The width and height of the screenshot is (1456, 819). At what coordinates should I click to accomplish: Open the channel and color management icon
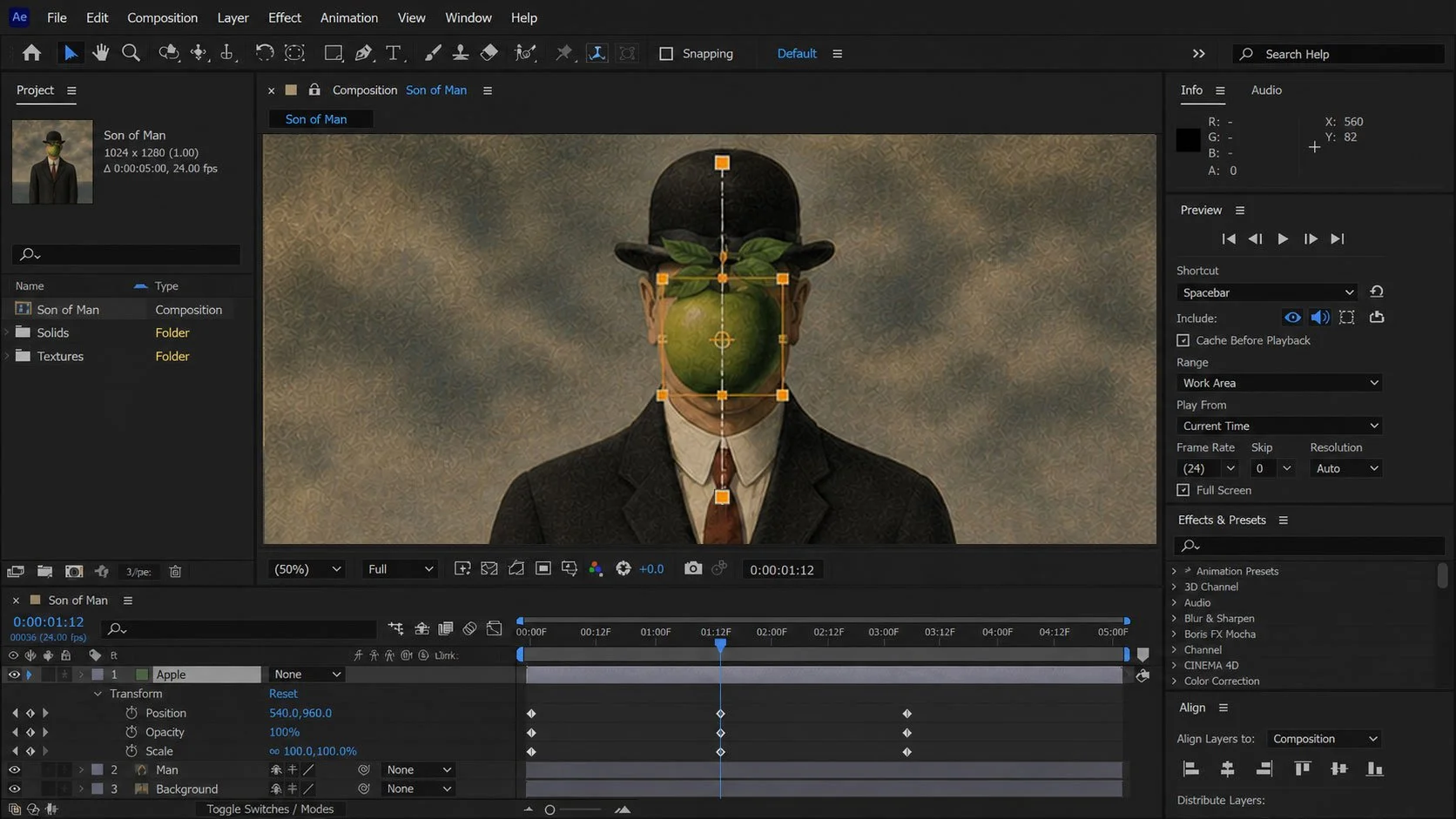(597, 568)
